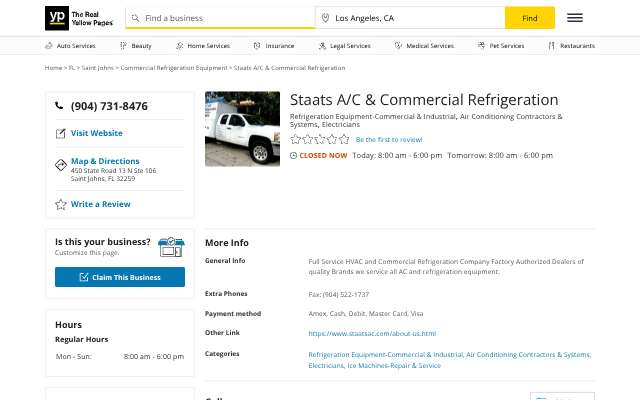Image resolution: width=640 pixels, height=400 pixels.
Task: Click the clock icon beside Closed Now
Action: (x=293, y=156)
